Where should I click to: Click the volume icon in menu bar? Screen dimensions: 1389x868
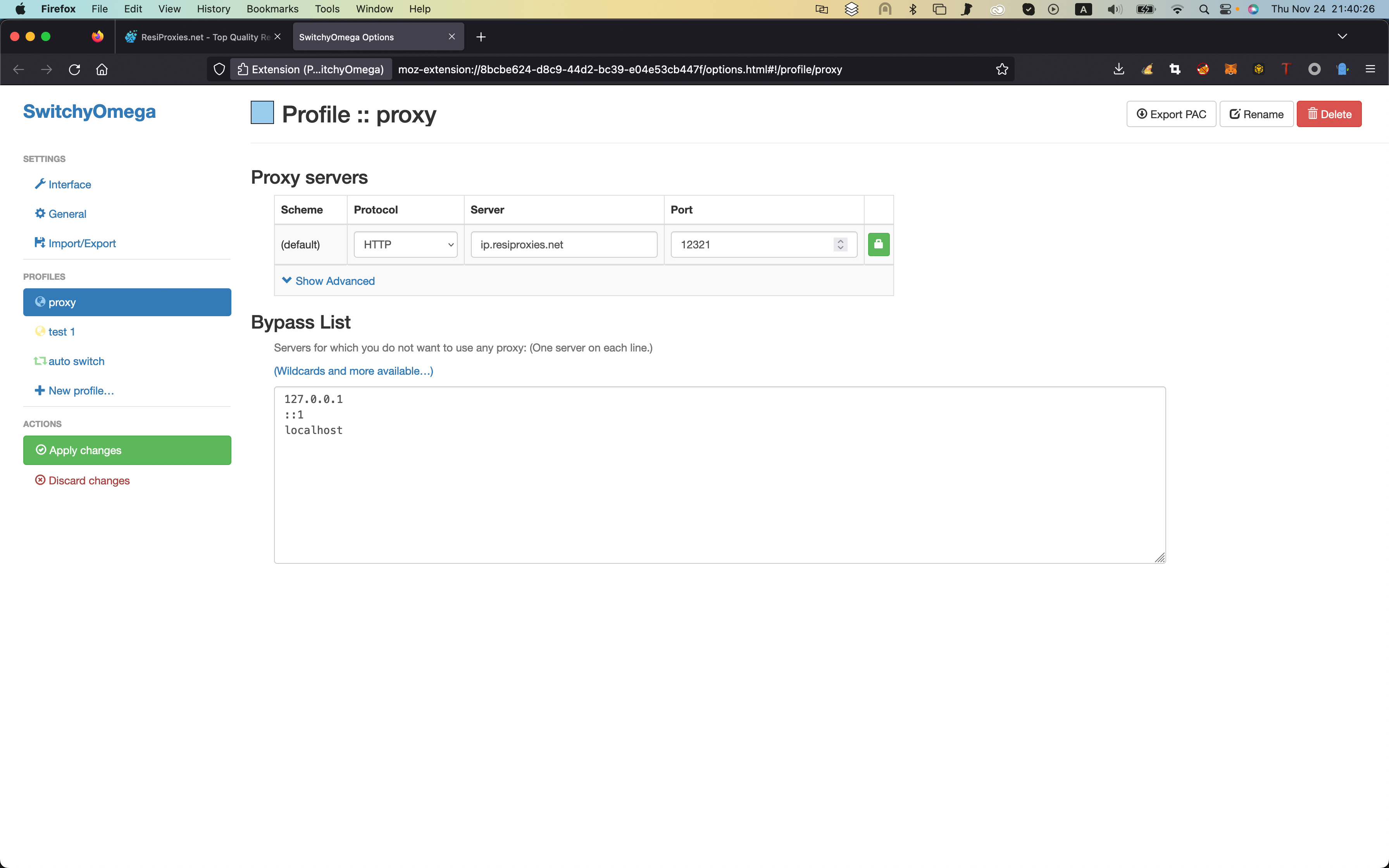(x=1114, y=9)
